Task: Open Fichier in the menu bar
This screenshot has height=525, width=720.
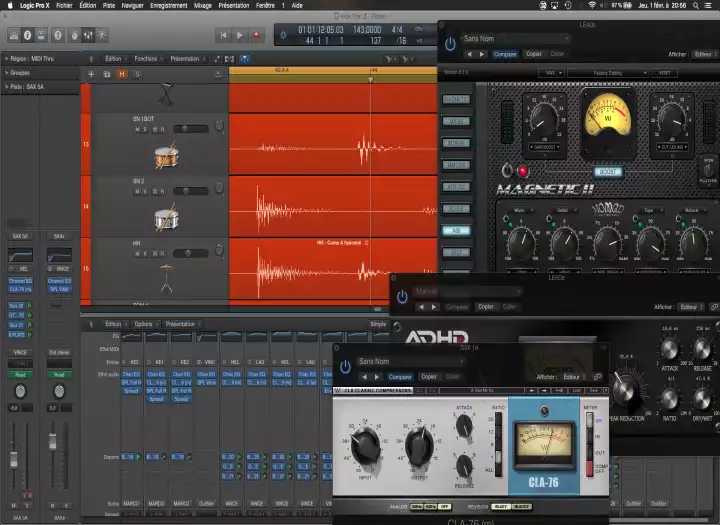Action: coord(64,6)
